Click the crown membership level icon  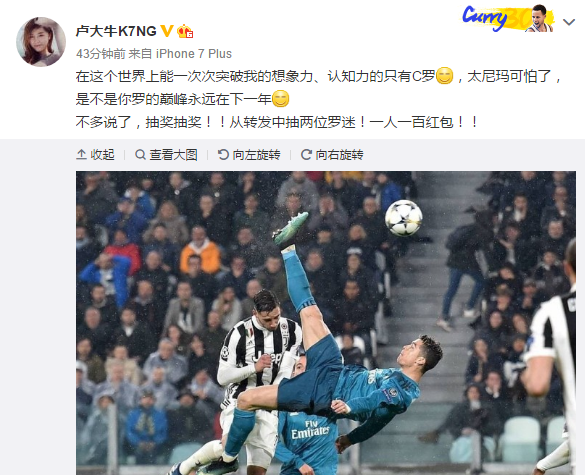click(185, 31)
